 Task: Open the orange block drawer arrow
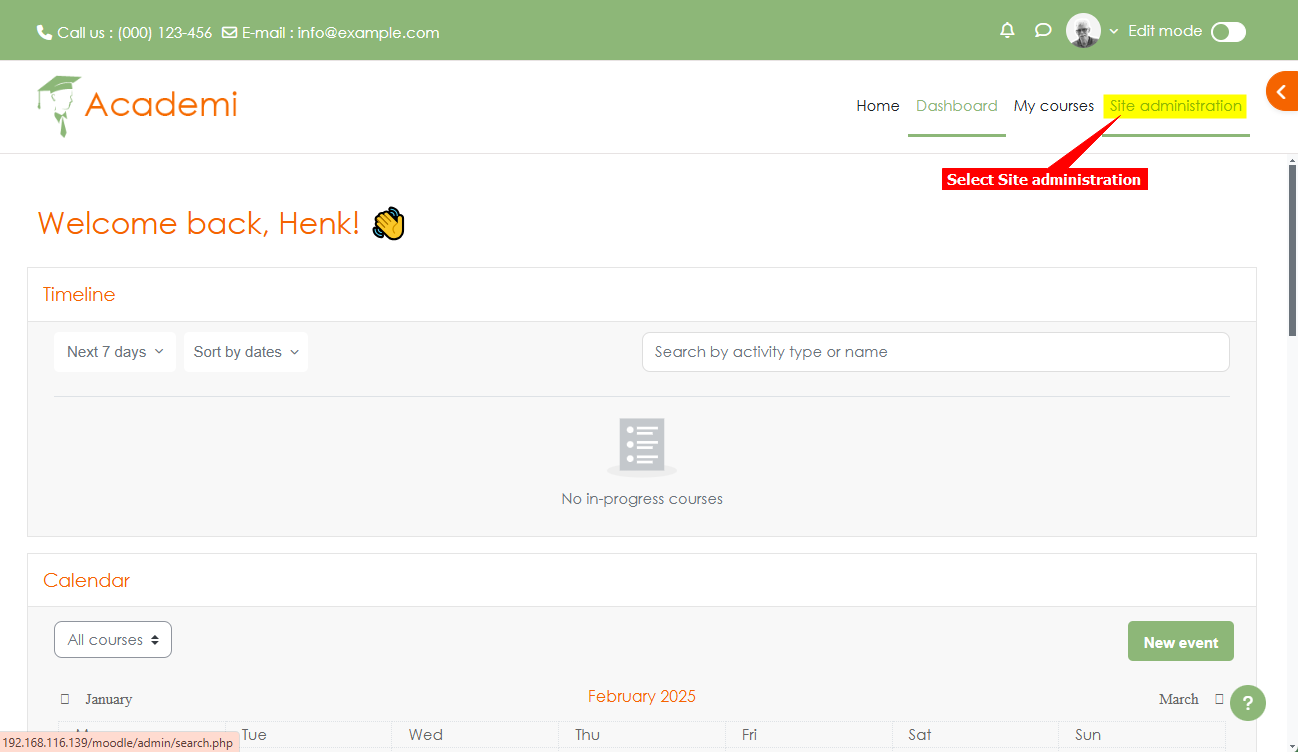(x=1281, y=91)
